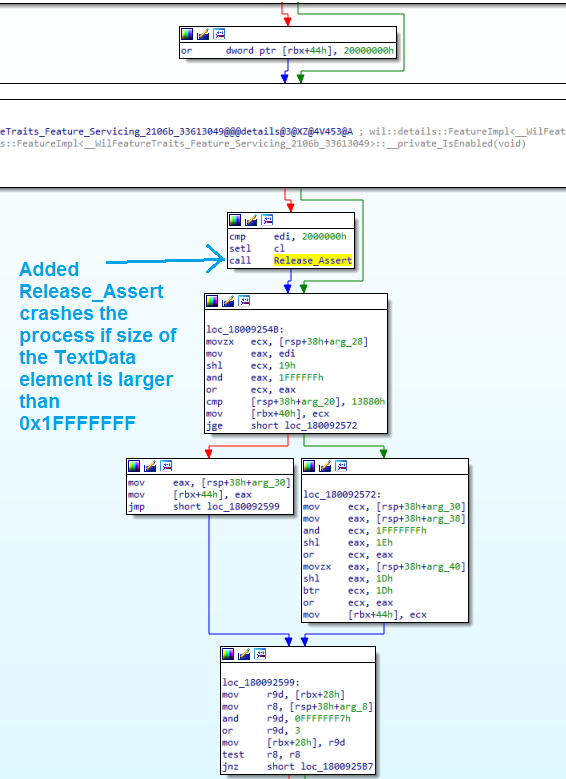Screen dimensions: 566x779
Task: Click 'mov [rbx+44h], eax' instruction
Action: pyautogui.click(x=190, y=494)
